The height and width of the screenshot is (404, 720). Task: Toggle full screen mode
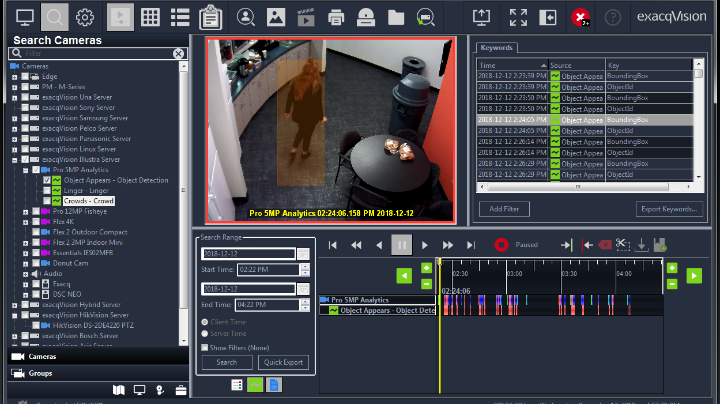point(518,17)
